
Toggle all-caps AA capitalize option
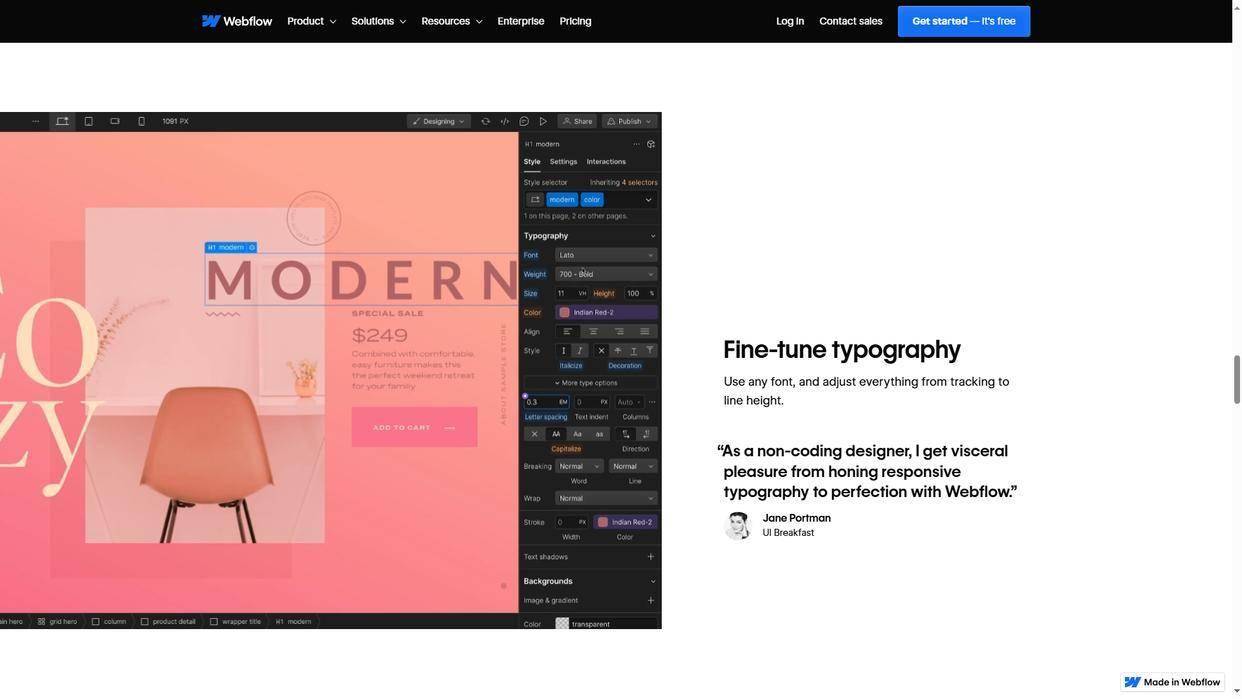click(x=556, y=434)
